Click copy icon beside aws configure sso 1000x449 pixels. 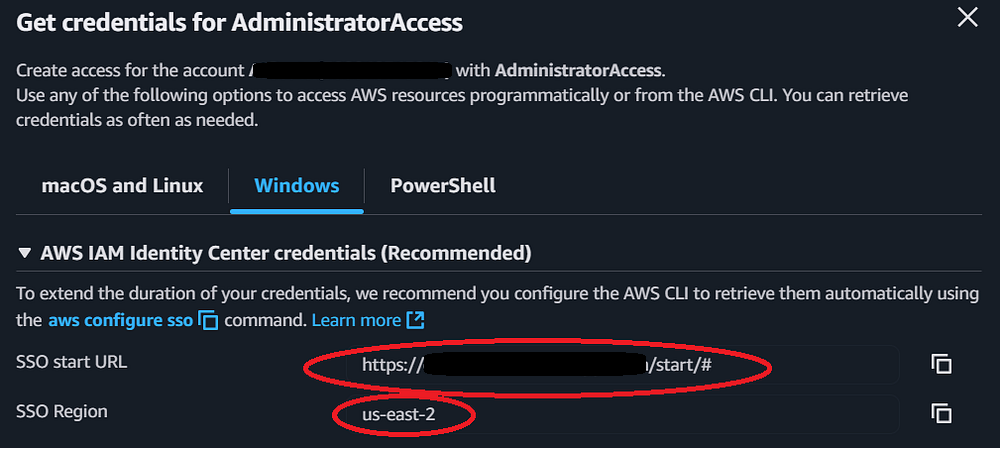(208, 321)
